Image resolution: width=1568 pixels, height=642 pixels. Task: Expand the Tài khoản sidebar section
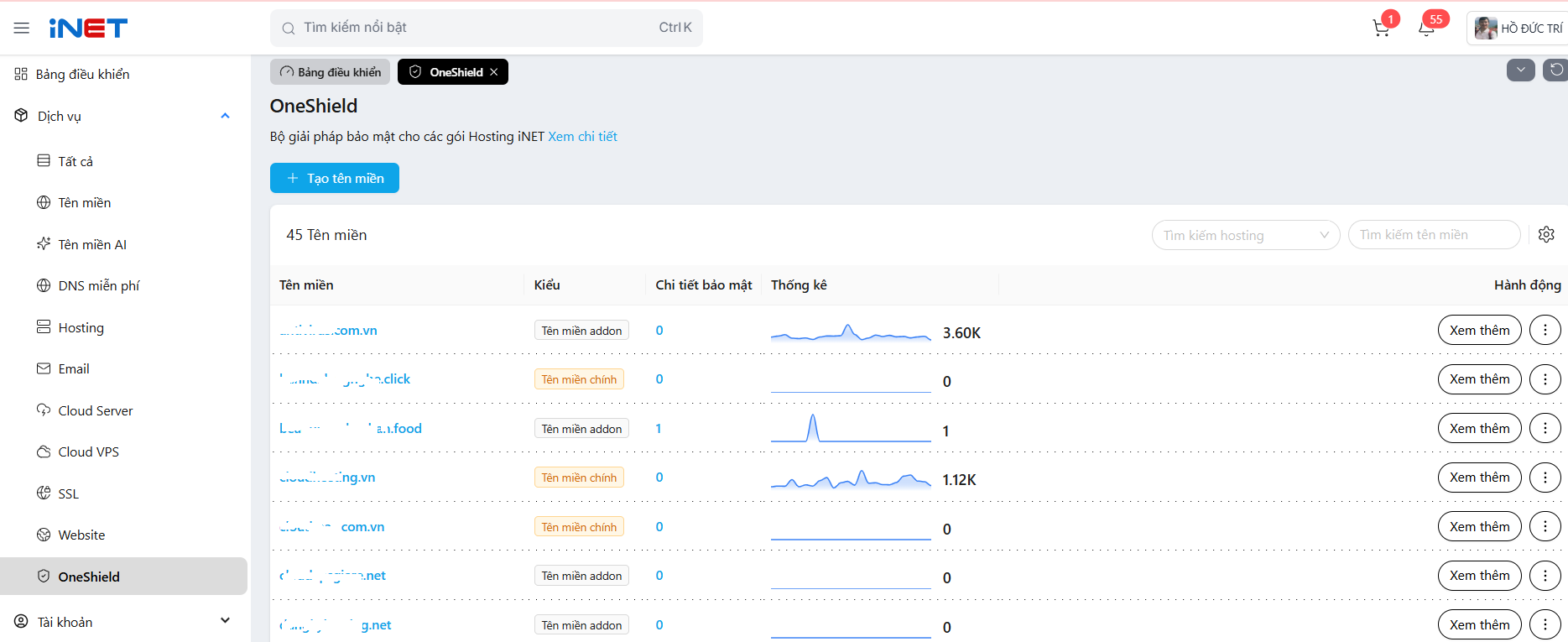124,622
